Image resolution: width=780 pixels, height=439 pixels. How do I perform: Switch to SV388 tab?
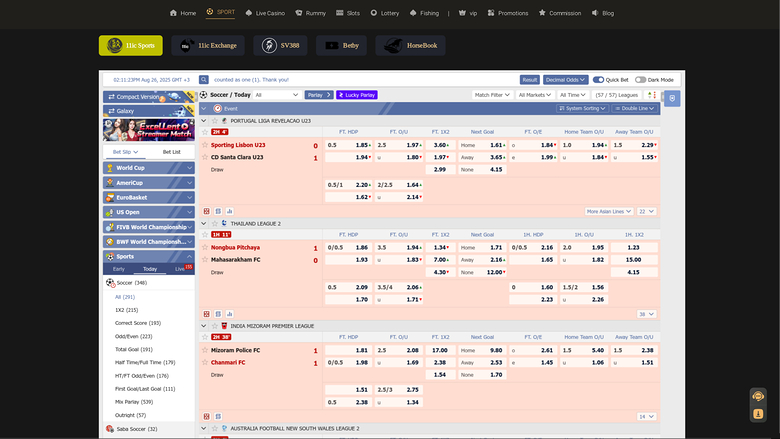coord(280,46)
